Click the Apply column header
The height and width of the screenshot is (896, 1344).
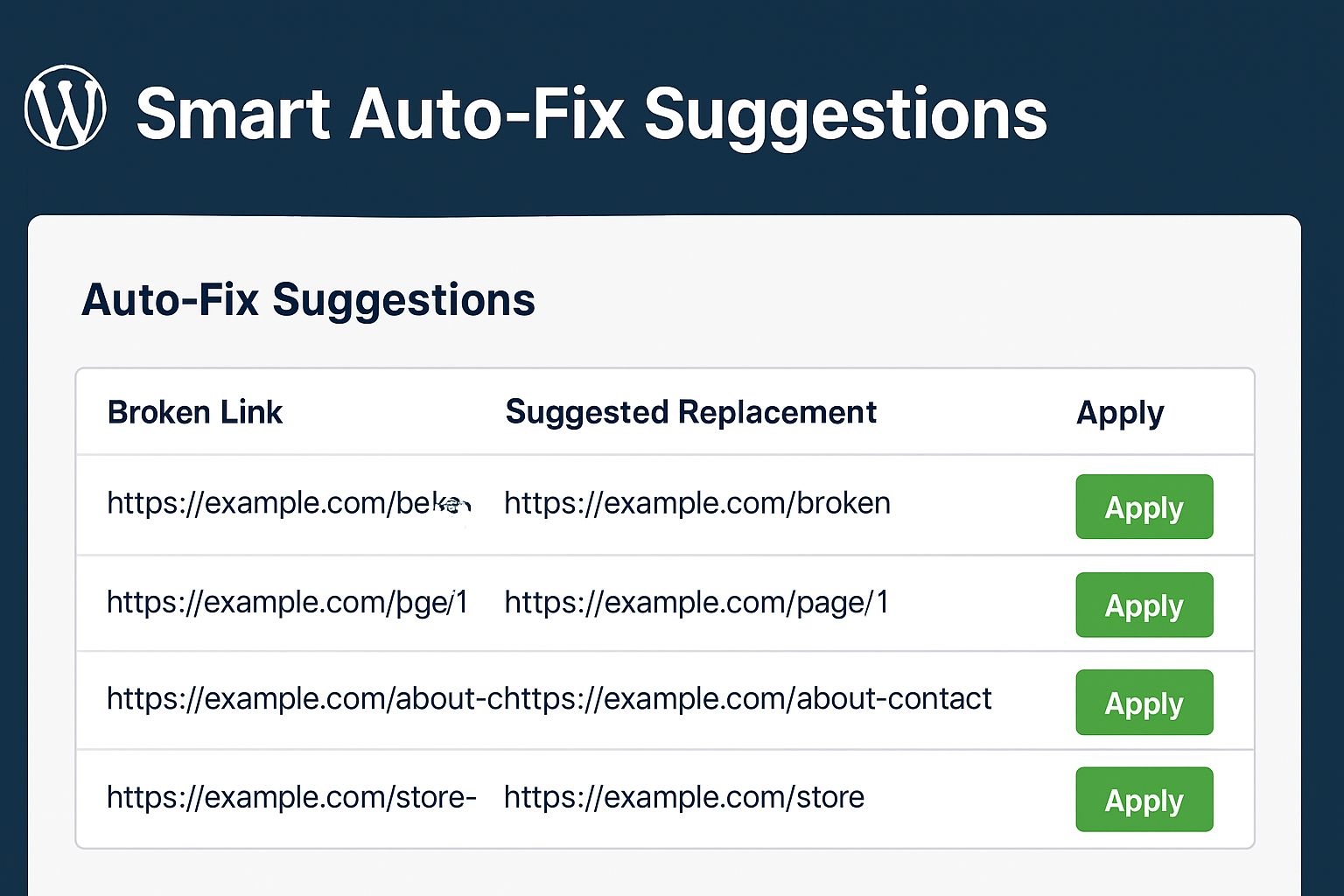pyautogui.click(x=1119, y=412)
